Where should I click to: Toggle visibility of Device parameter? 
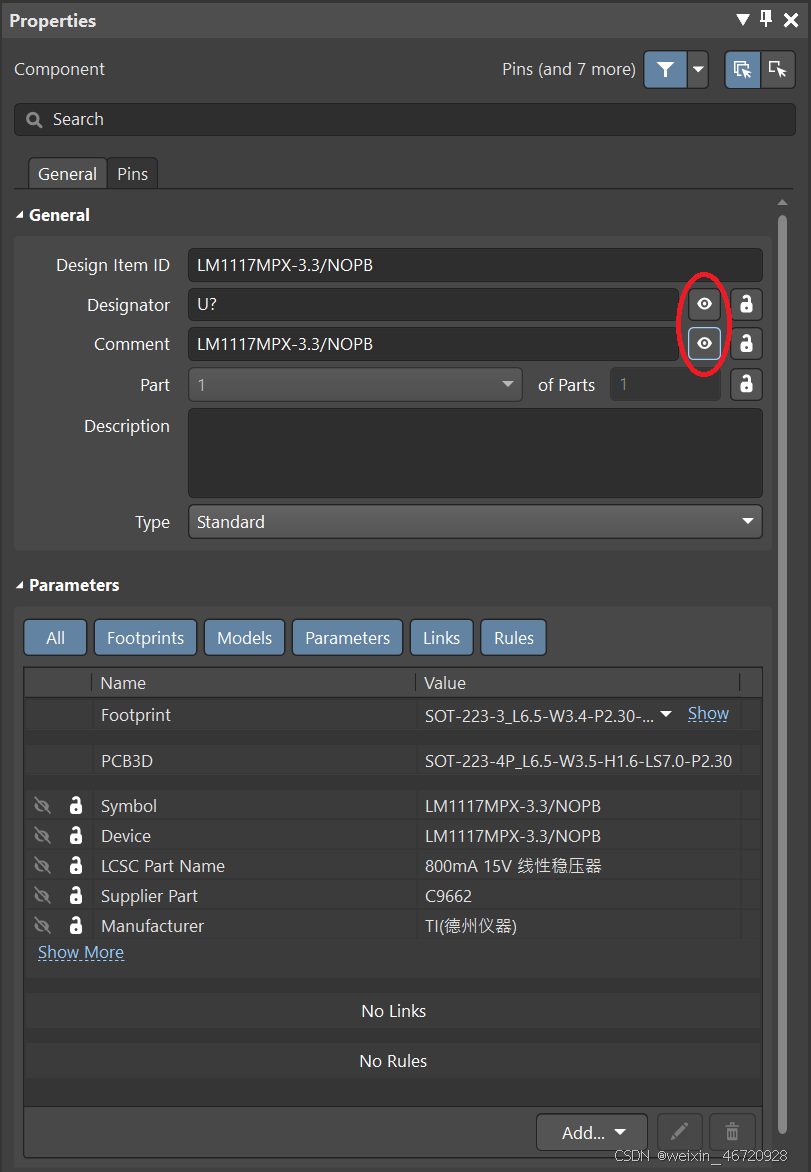pyautogui.click(x=43, y=836)
